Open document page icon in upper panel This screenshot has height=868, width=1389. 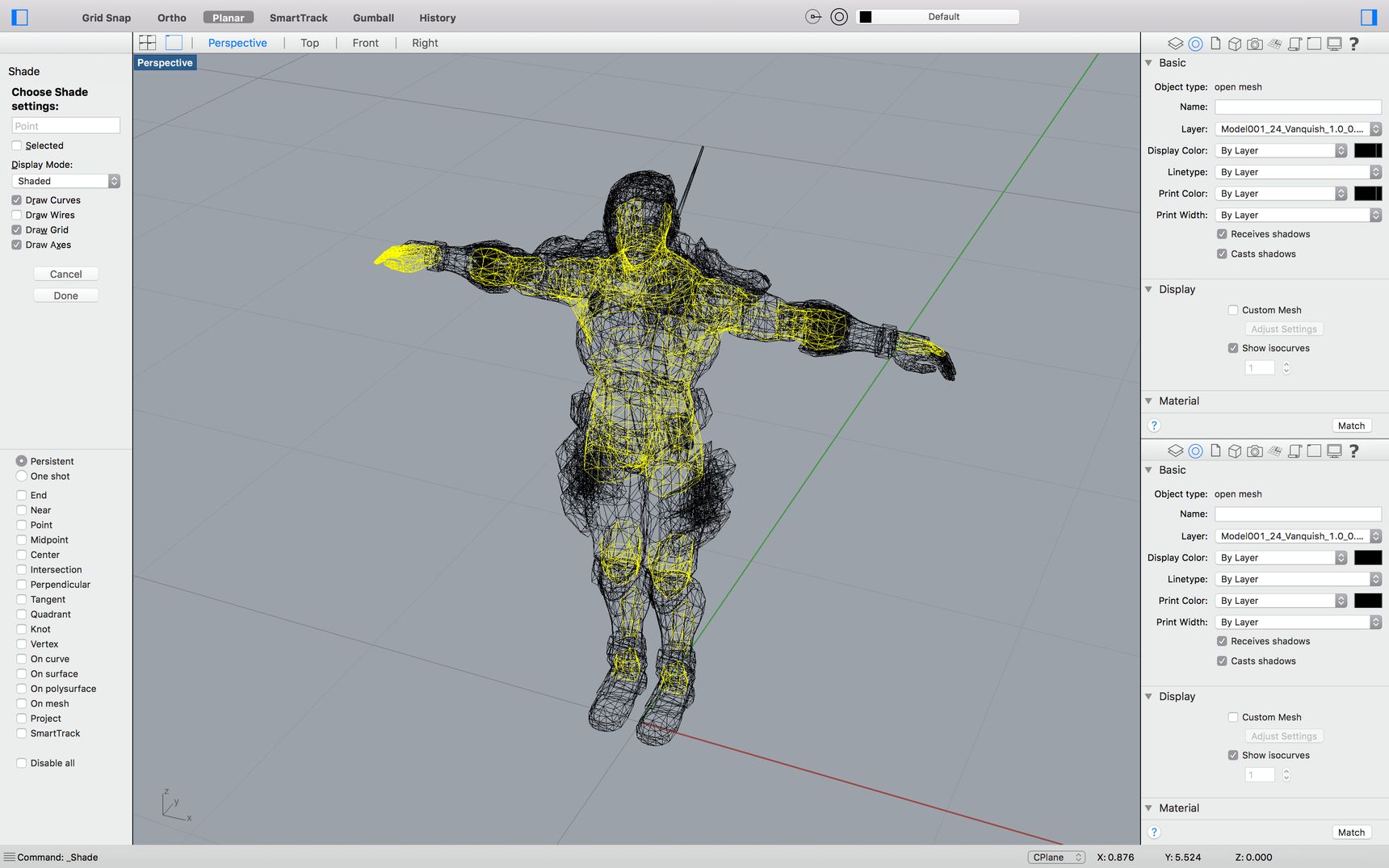[1215, 44]
